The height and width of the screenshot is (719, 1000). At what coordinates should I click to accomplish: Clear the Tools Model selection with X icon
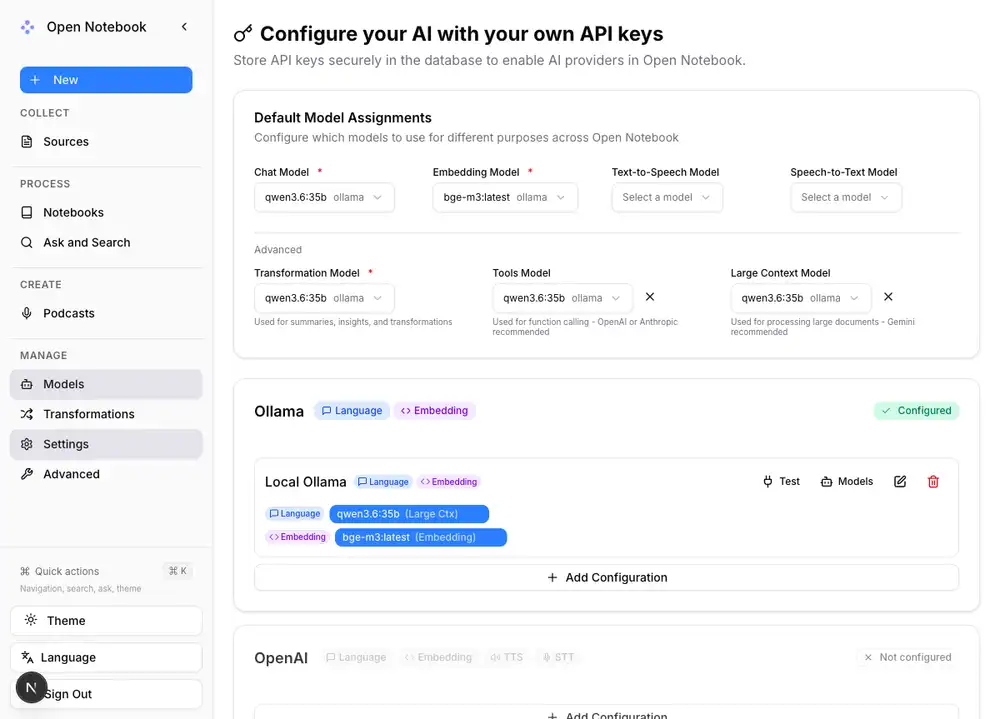click(650, 297)
